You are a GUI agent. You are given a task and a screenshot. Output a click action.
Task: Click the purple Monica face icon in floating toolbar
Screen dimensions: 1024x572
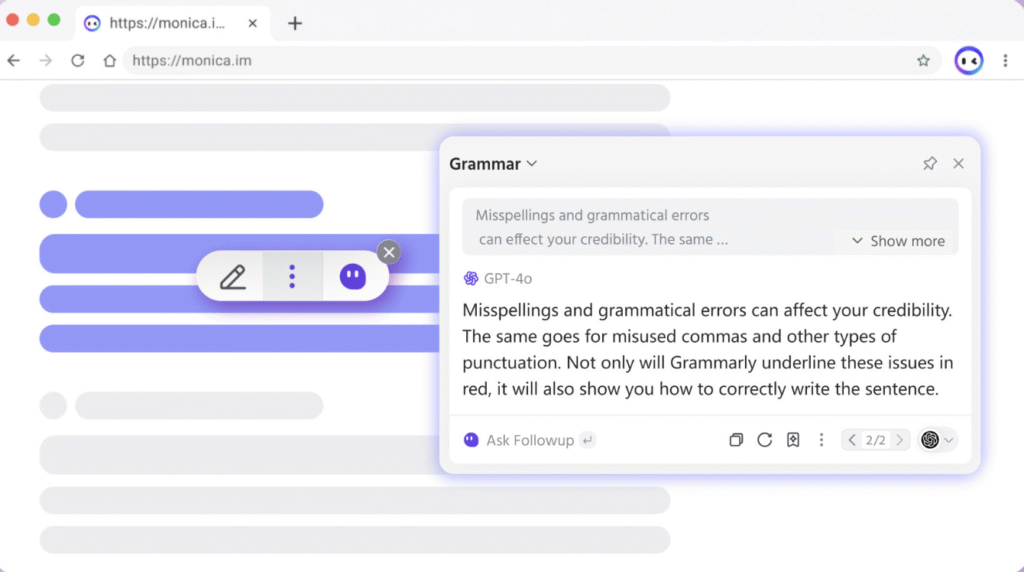coord(353,277)
